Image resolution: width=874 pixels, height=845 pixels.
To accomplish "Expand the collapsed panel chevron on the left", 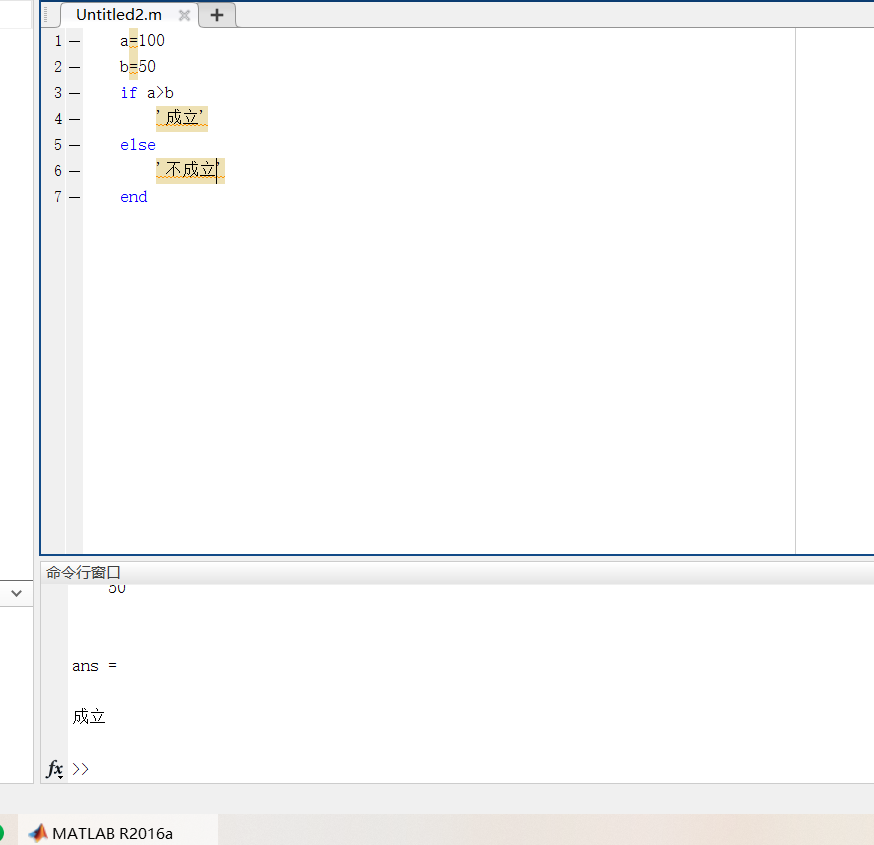I will pos(16,592).
